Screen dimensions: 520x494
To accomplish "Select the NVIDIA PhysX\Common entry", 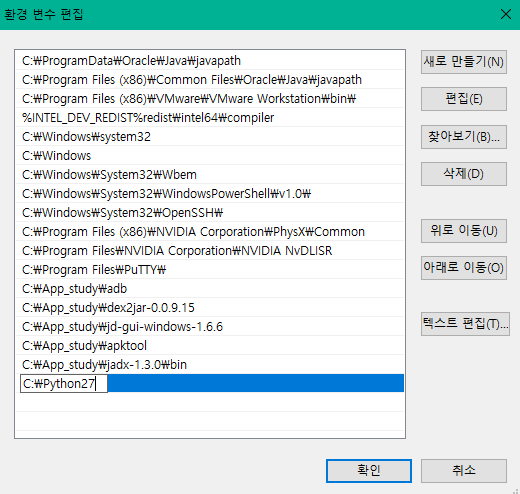I will pyautogui.click(x=210, y=232).
